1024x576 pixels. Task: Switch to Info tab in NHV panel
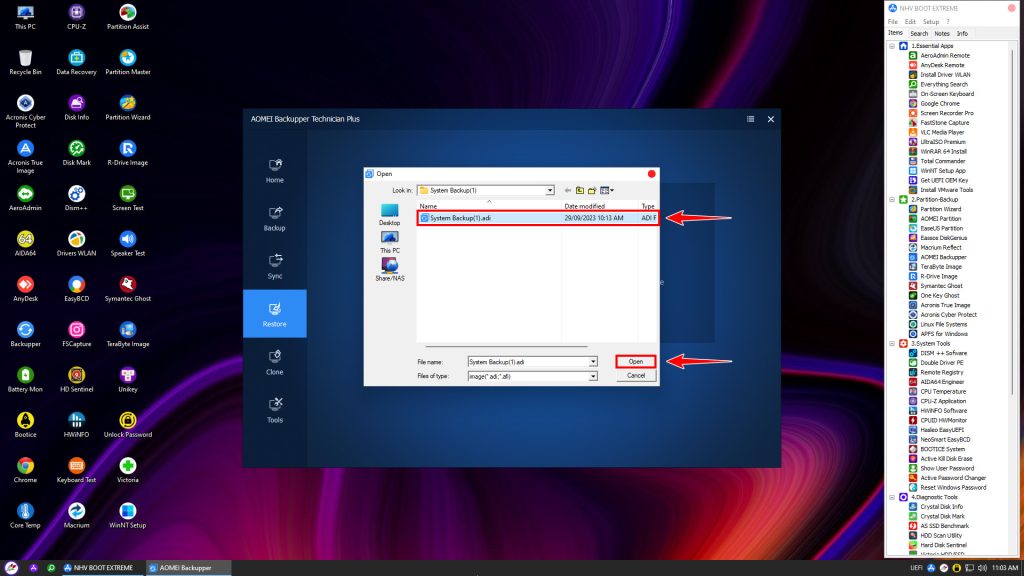962,33
